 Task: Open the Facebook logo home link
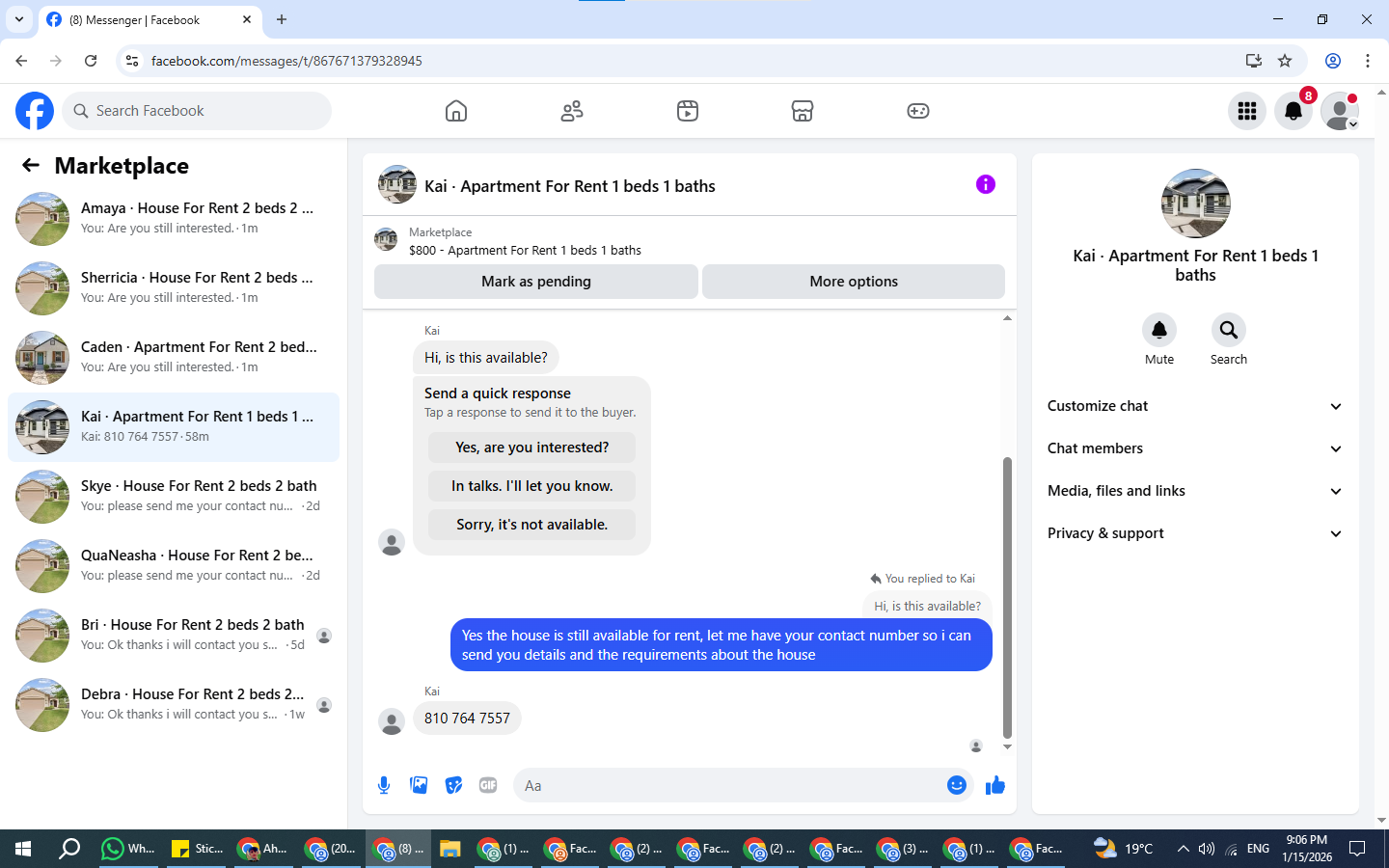(35, 111)
